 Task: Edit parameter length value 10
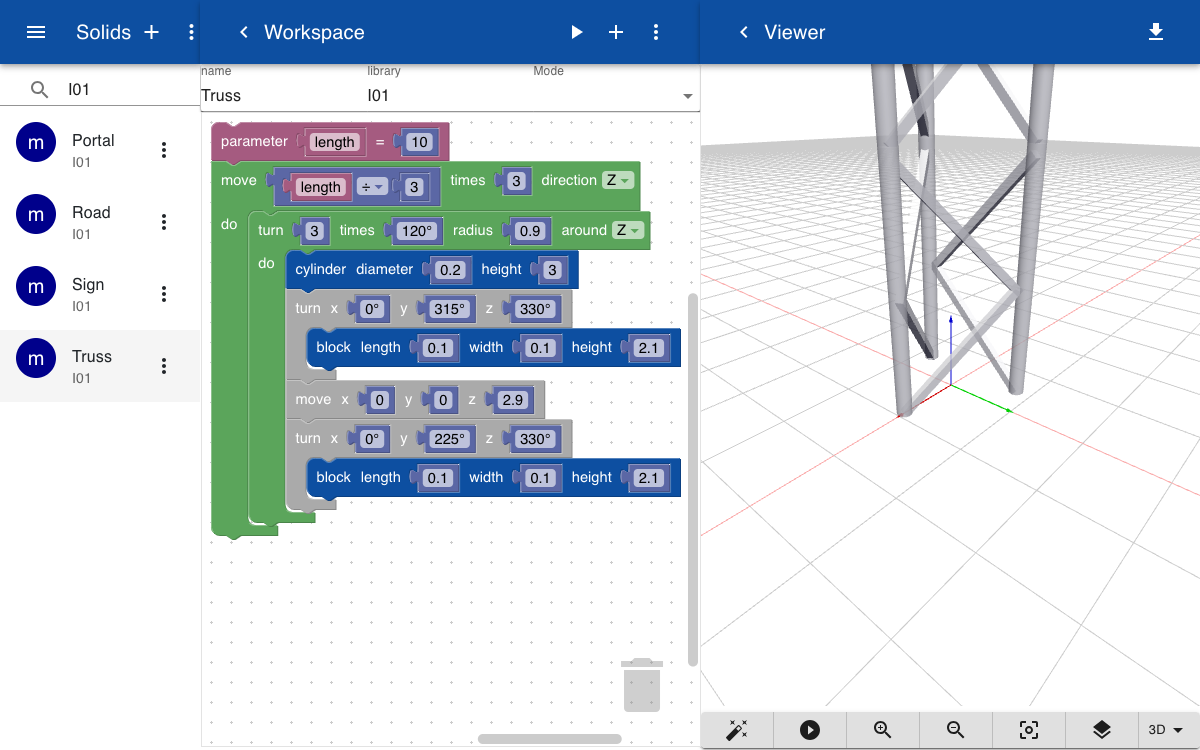pyautogui.click(x=419, y=142)
